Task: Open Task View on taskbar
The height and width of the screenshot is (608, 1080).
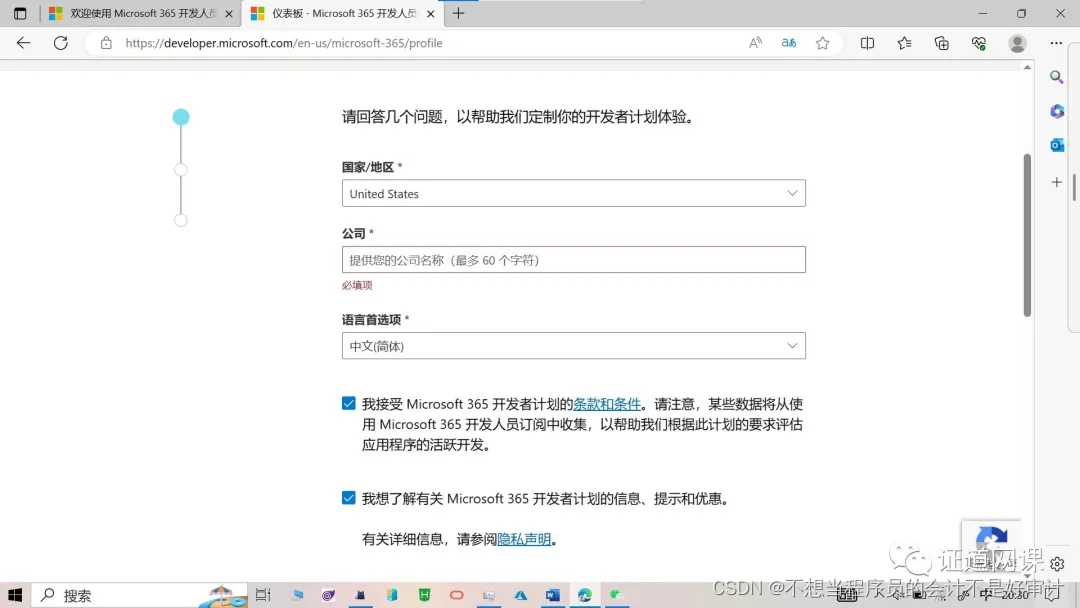Action: [262, 595]
